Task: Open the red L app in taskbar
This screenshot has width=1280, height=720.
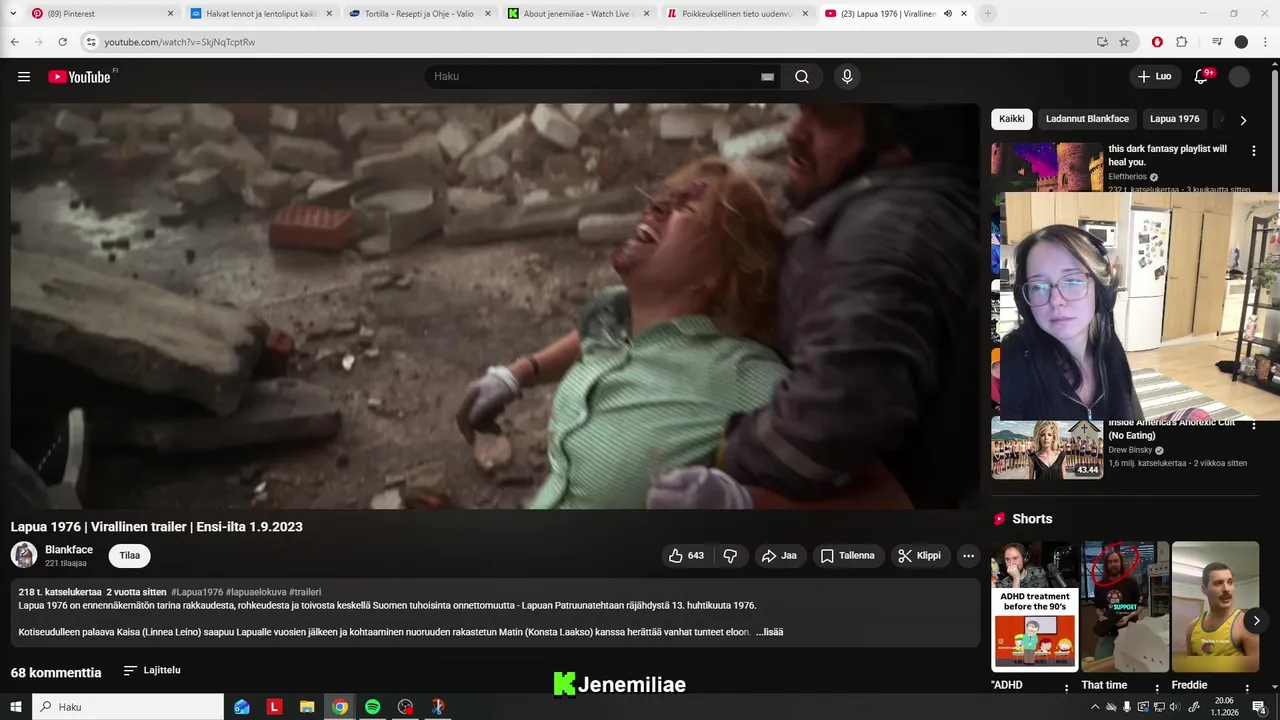Action: coord(274,707)
